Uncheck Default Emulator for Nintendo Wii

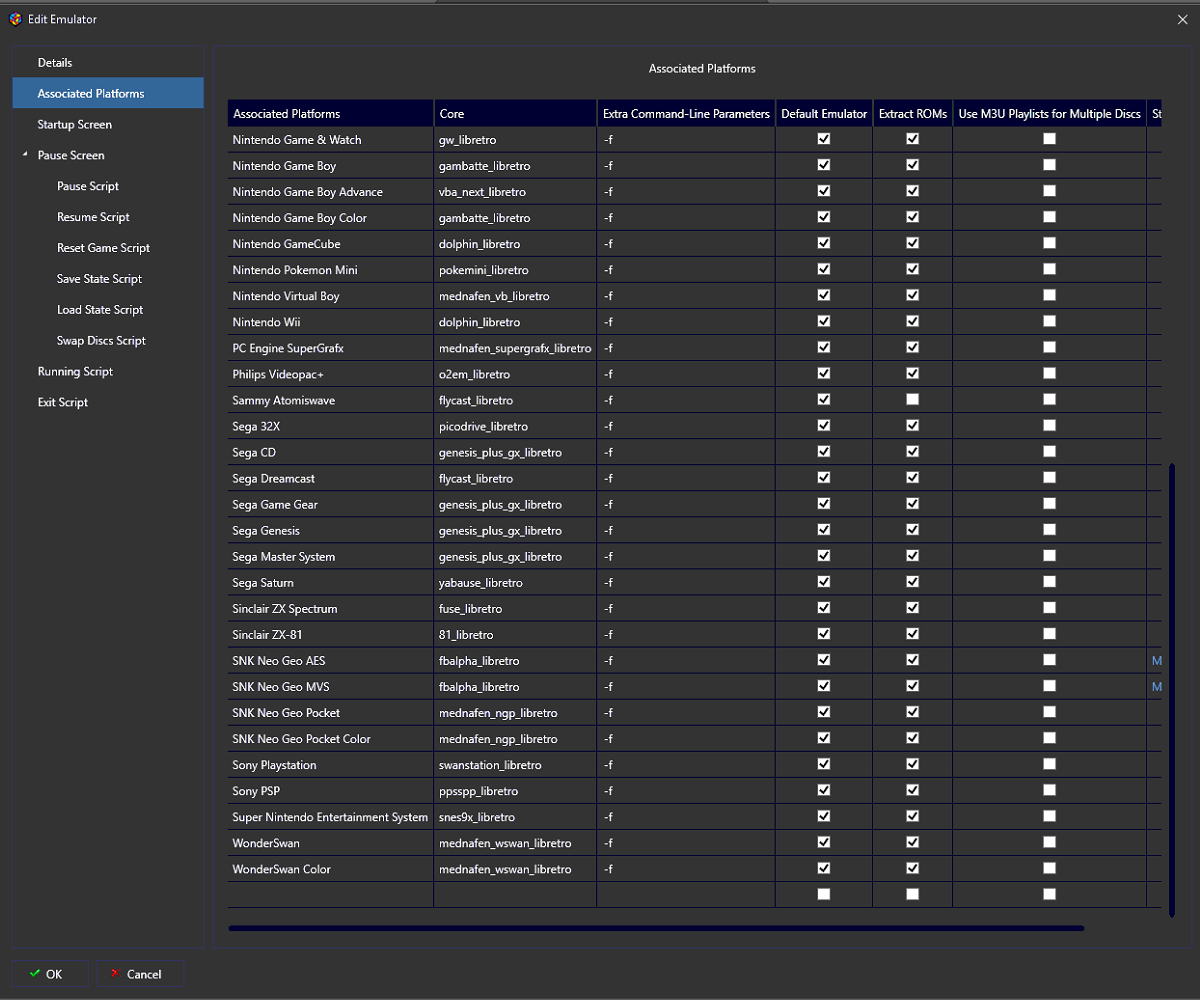pyautogui.click(x=824, y=321)
